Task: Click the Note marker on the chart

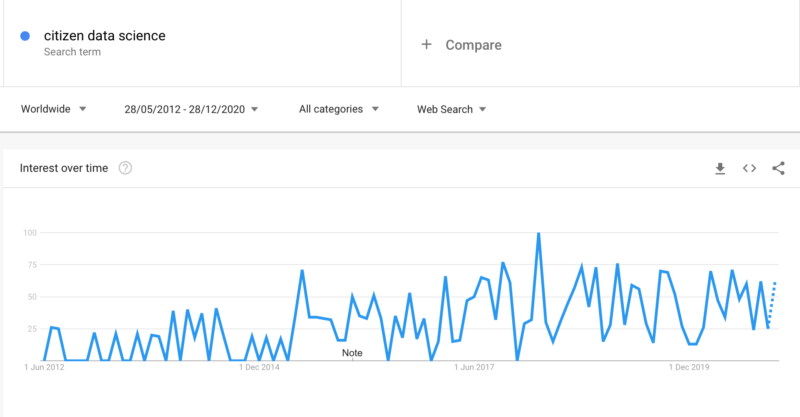Action: pos(352,353)
